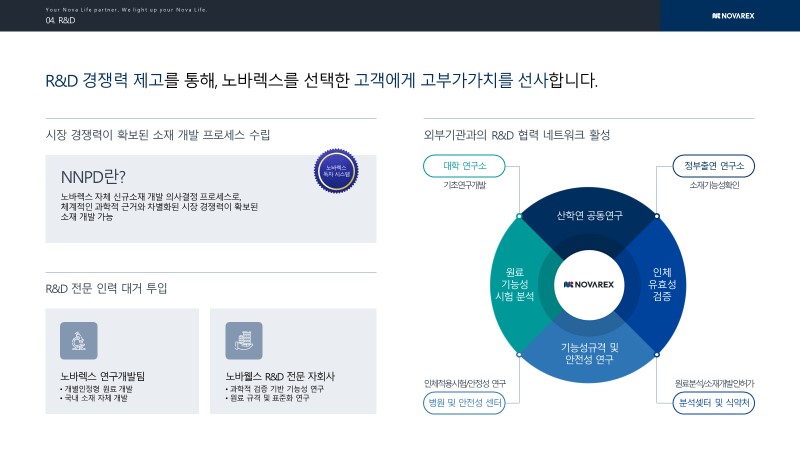Click the NOVAREX logo in the header
Viewport: 800px width, 450px height.
pyautogui.click(x=733, y=16)
